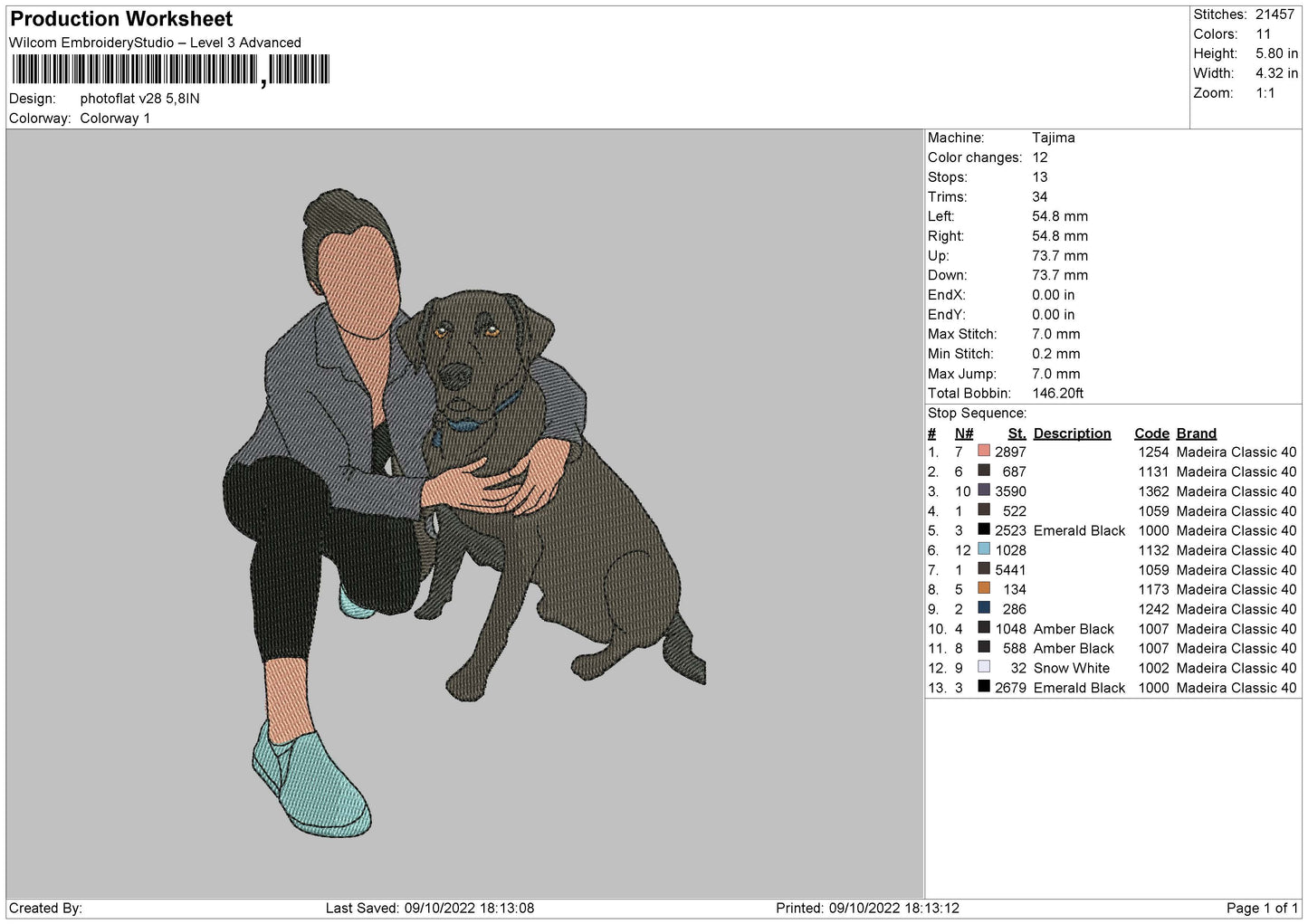Click the 'Page 1 of 1' indicator

(x=1262, y=909)
